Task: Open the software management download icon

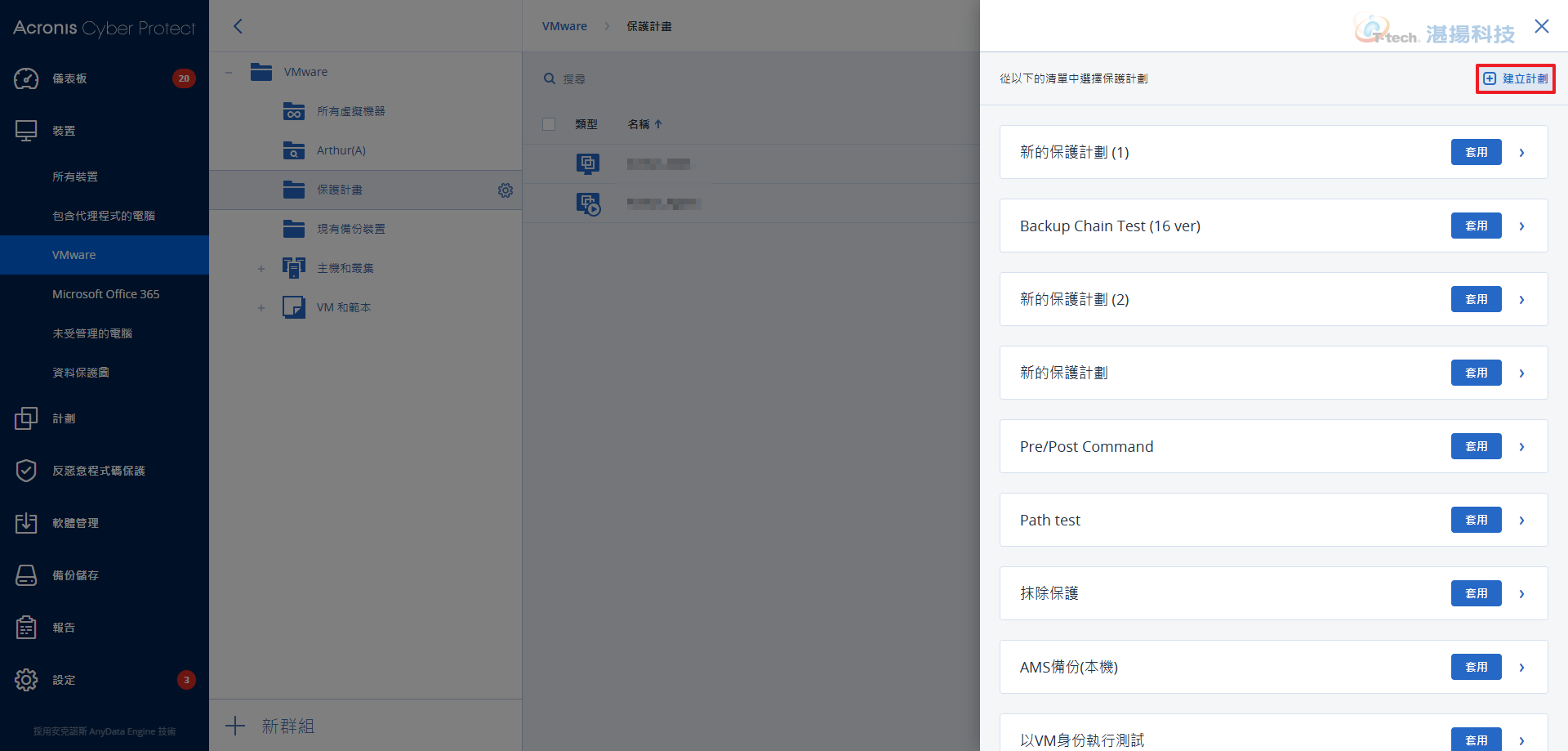Action: [26, 523]
